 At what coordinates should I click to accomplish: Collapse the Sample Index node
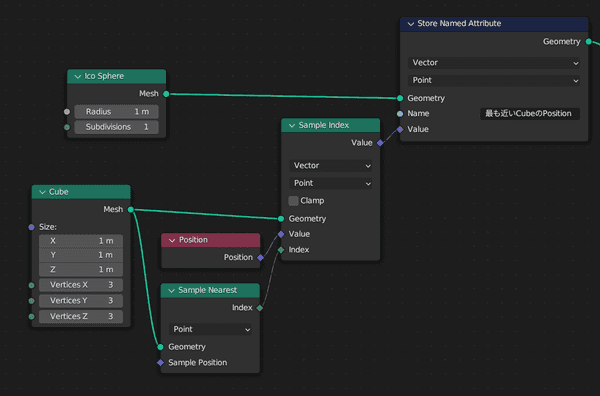292,125
